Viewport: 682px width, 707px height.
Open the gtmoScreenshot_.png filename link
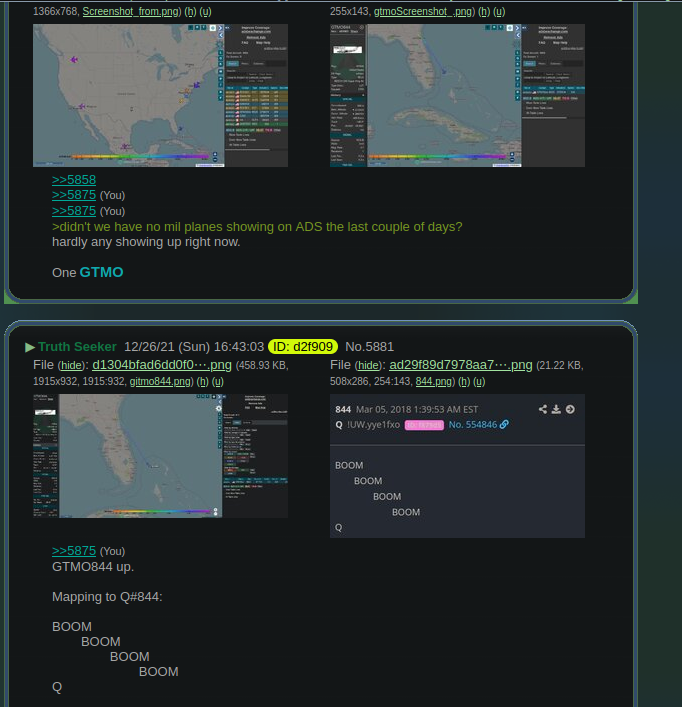click(422, 11)
